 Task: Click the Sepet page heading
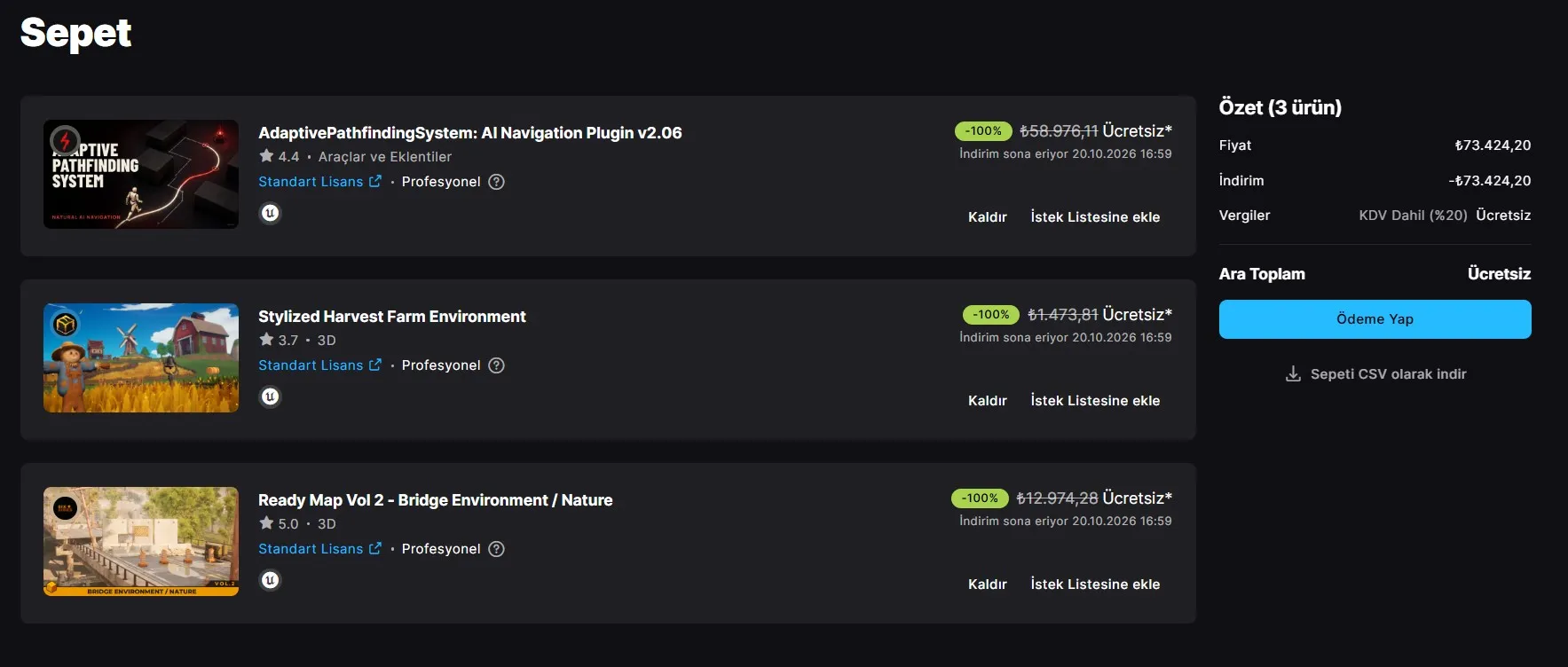(x=75, y=34)
